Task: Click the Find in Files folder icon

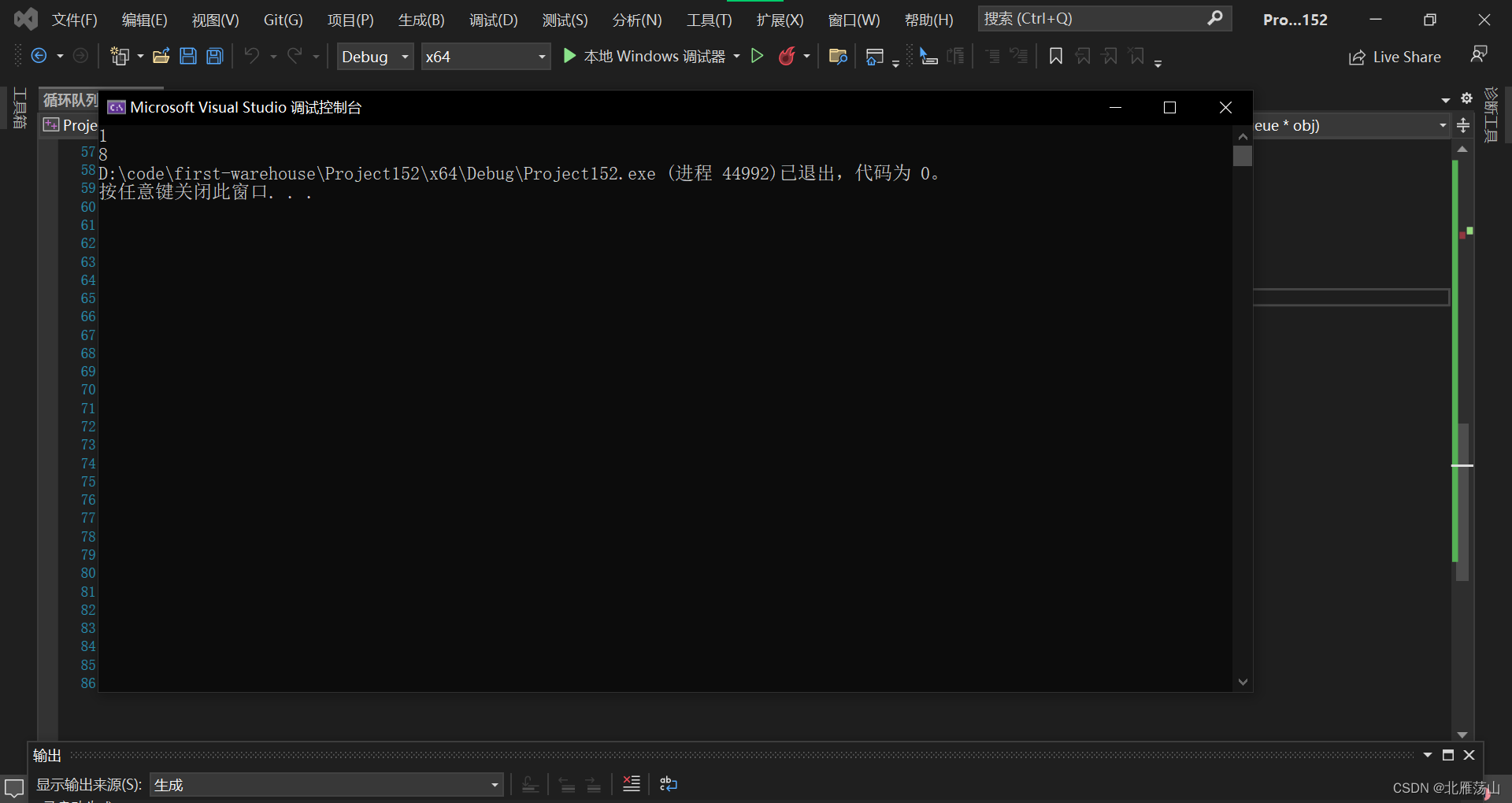Action: tap(838, 56)
